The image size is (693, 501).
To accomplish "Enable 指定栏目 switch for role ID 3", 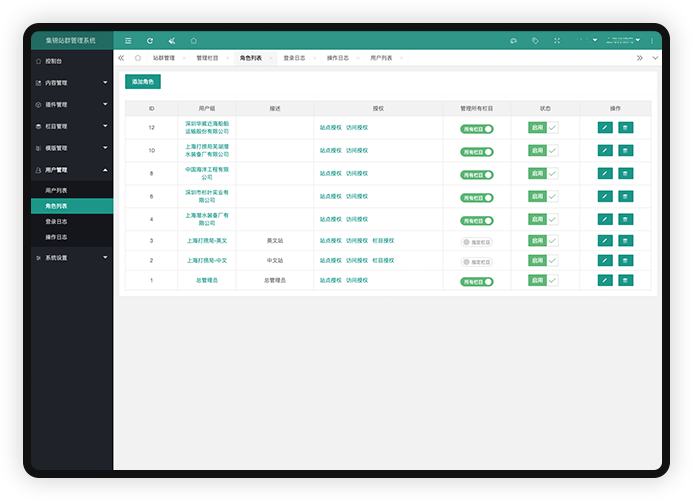I will pyautogui.click(x=477, y=242).
